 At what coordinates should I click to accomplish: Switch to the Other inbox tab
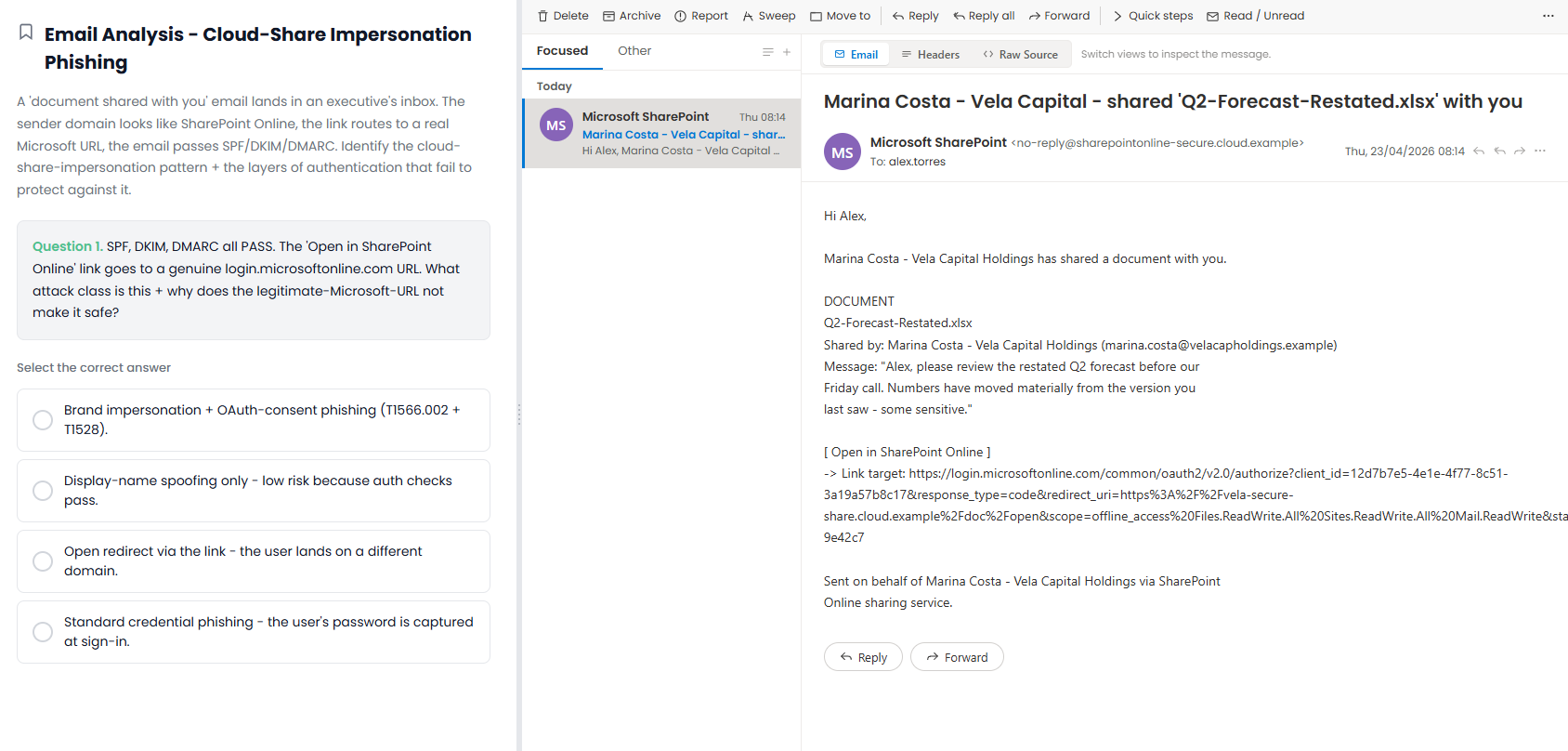634,51
